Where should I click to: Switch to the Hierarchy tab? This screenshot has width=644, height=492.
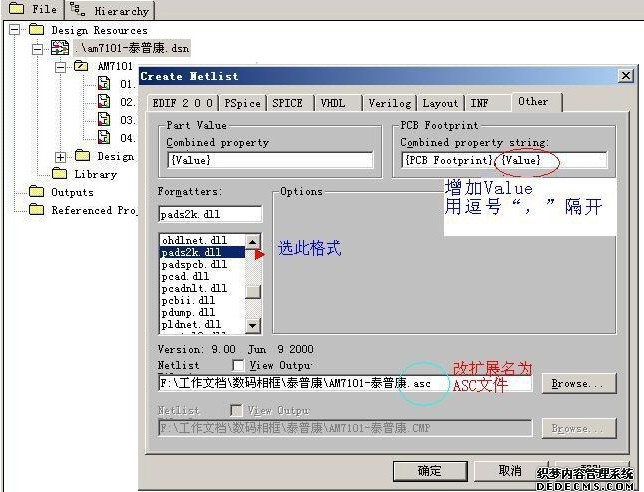110,10
